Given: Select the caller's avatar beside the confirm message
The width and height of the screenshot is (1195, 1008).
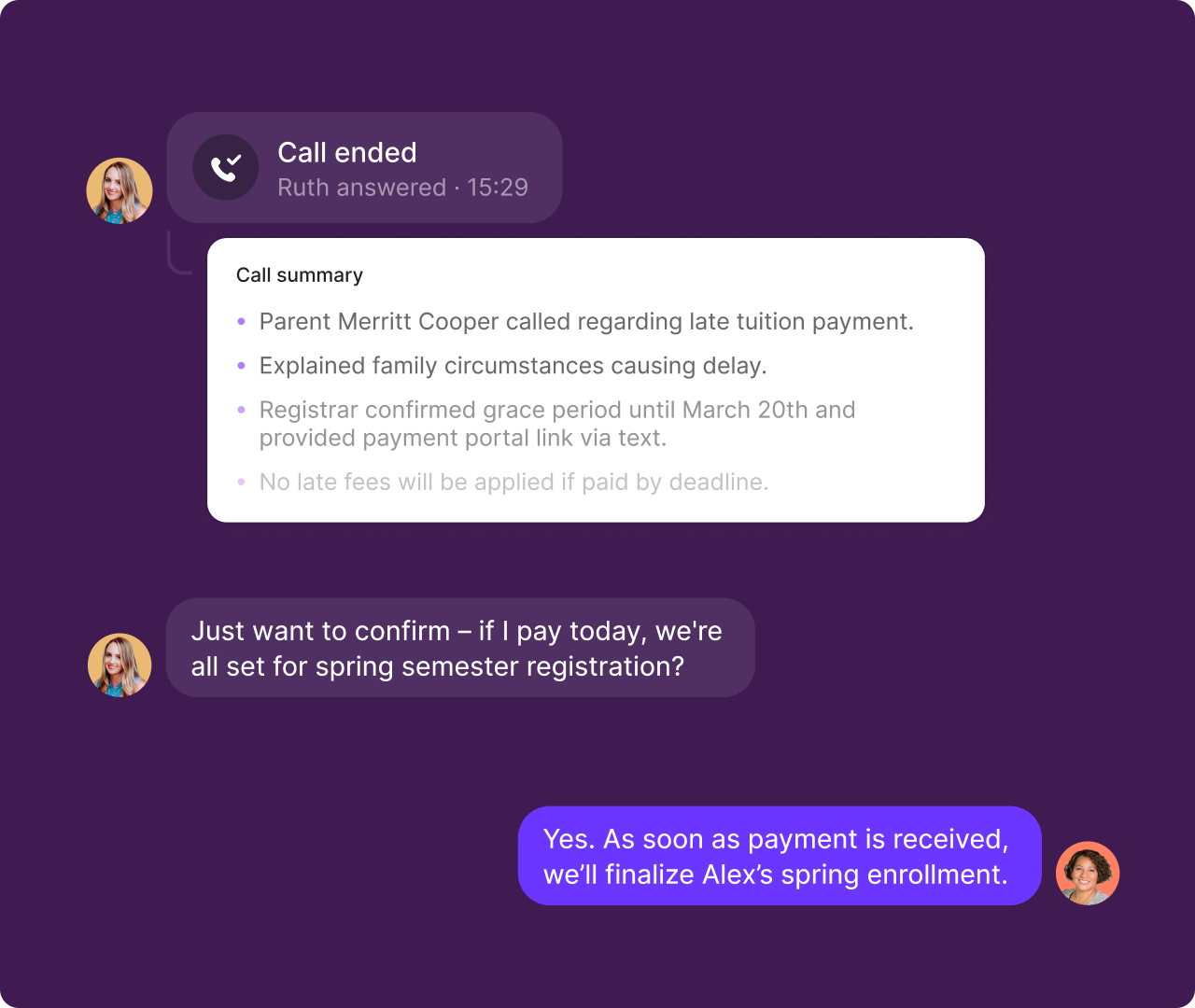Looking at the screenshot, I should 119,665.
